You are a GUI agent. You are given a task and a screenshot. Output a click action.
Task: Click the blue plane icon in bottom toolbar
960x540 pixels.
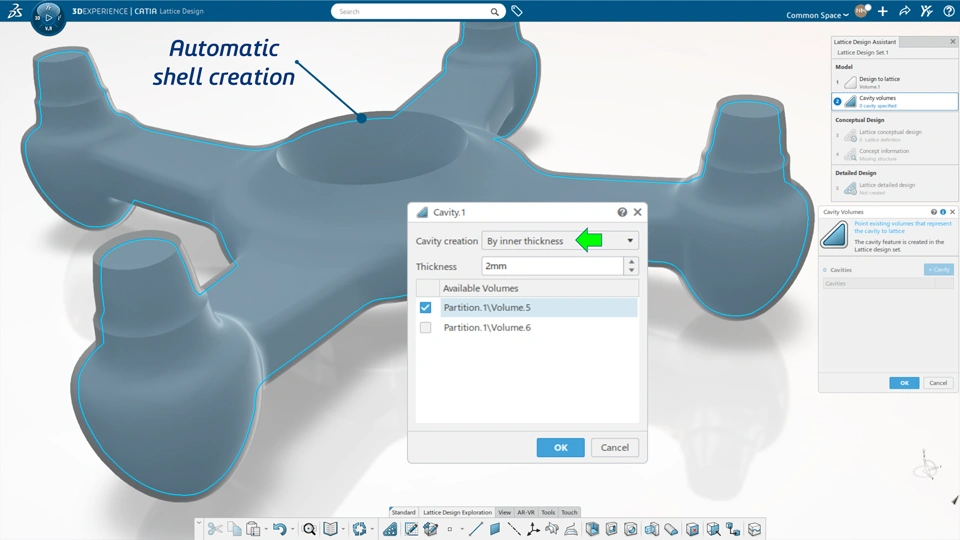point(495,528)
